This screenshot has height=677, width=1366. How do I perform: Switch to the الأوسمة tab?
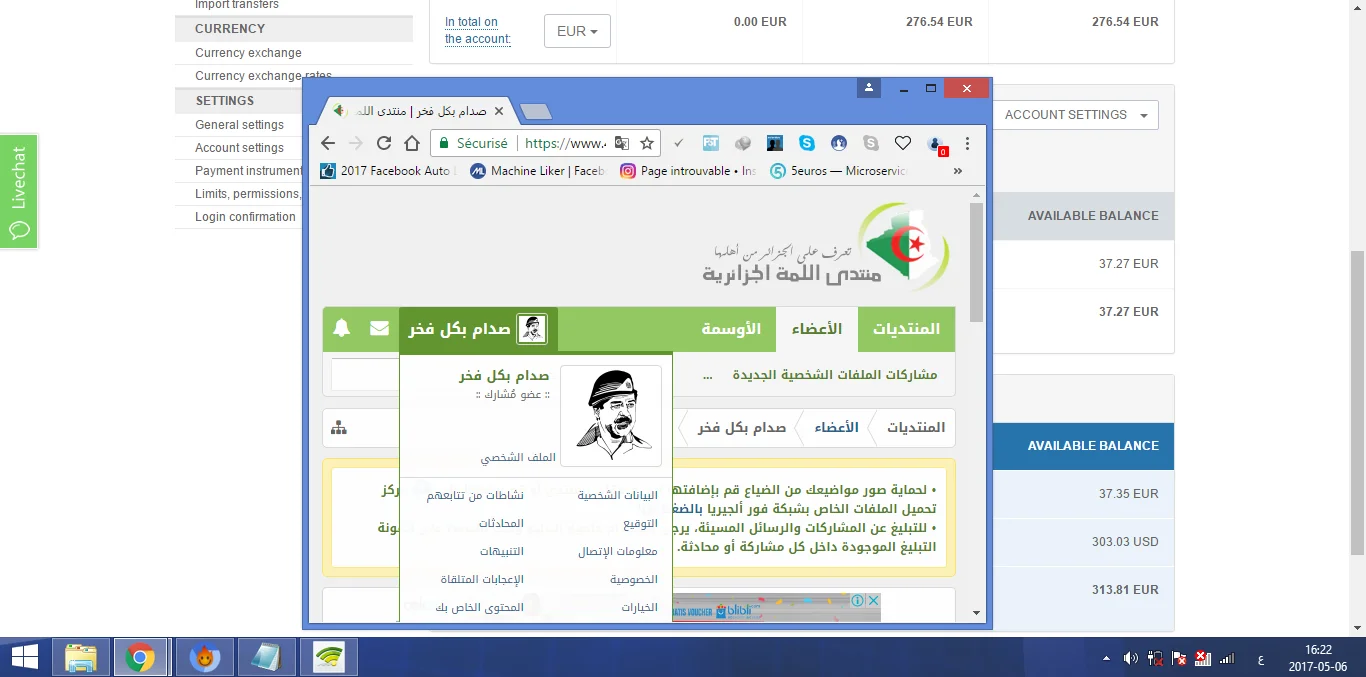(x=731, y=329)
